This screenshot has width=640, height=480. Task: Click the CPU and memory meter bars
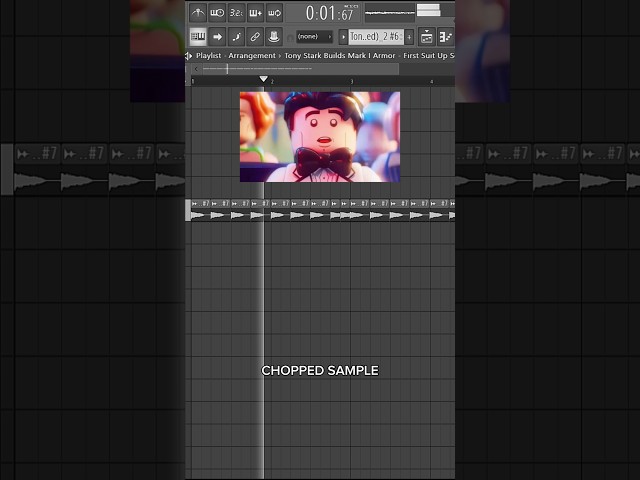[x=428, y=10]
